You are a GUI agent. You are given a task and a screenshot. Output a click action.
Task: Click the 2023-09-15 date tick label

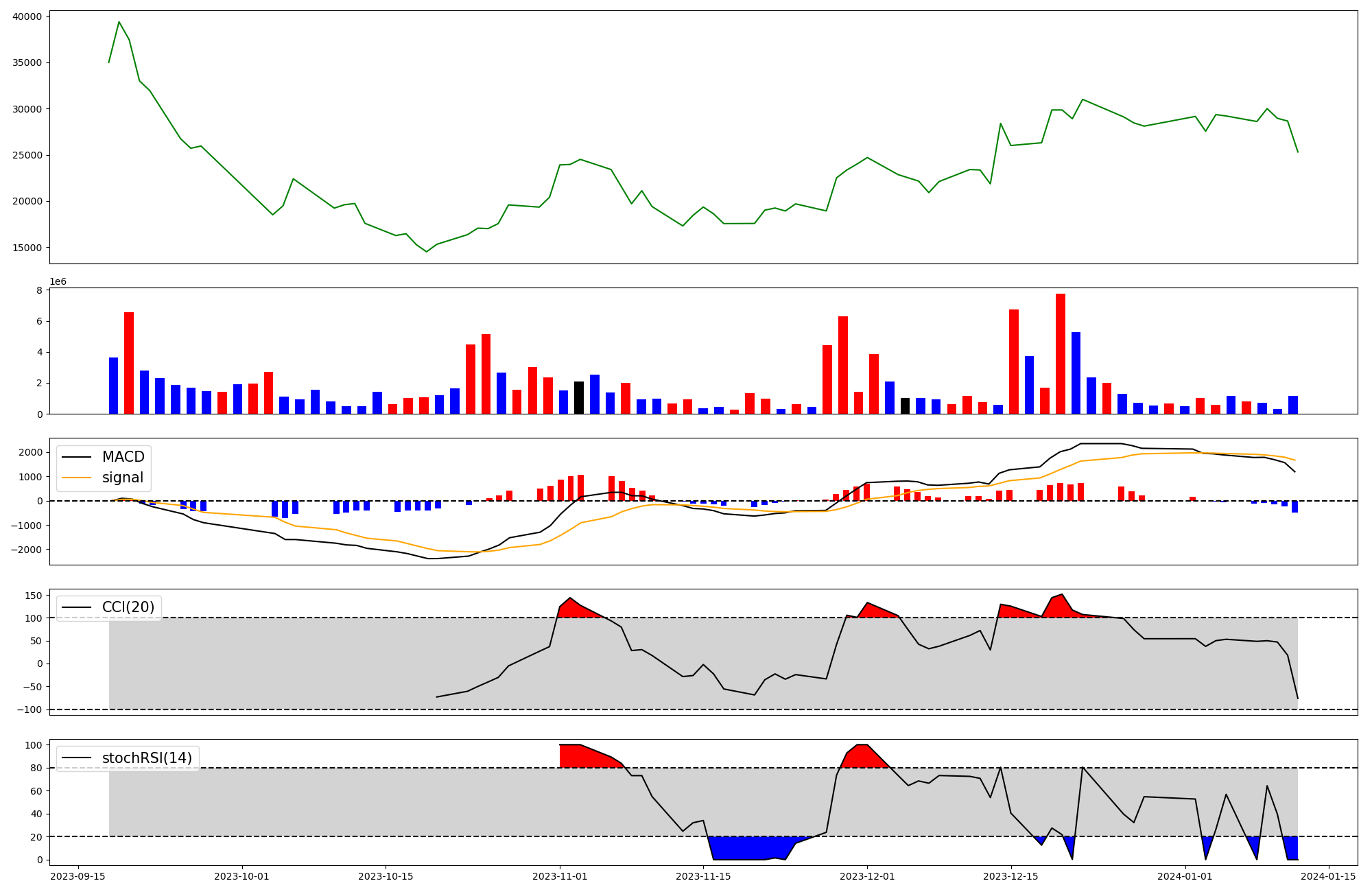click(78, 876)
